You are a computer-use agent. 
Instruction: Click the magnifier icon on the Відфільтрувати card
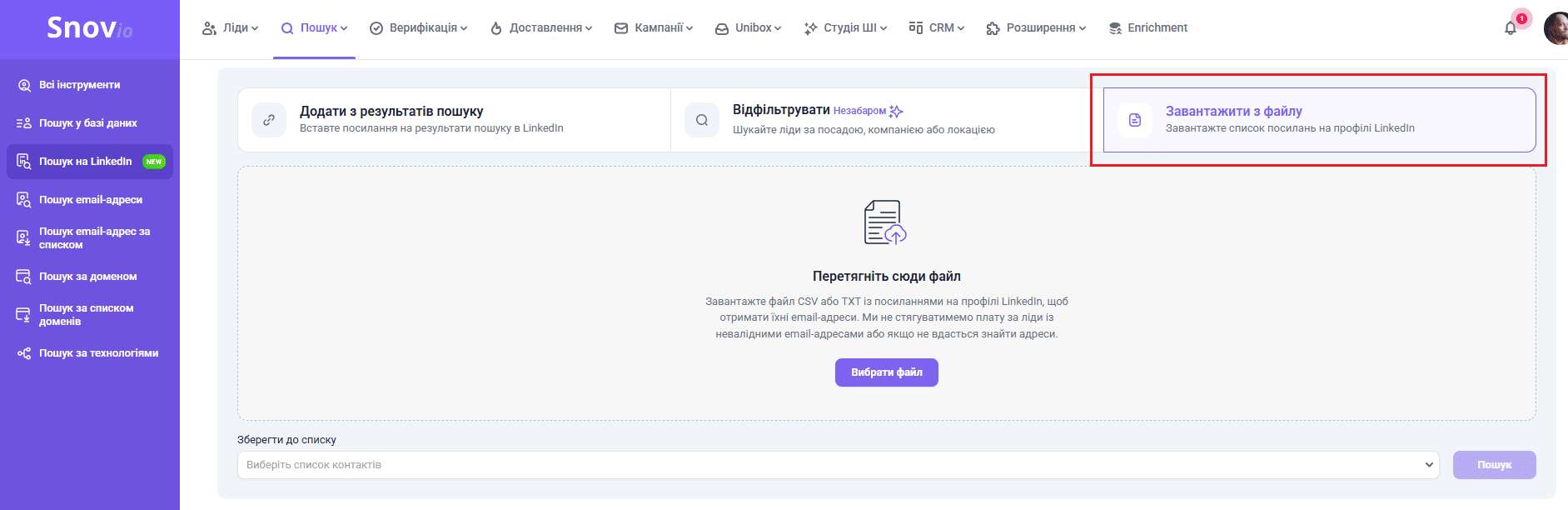702,120
